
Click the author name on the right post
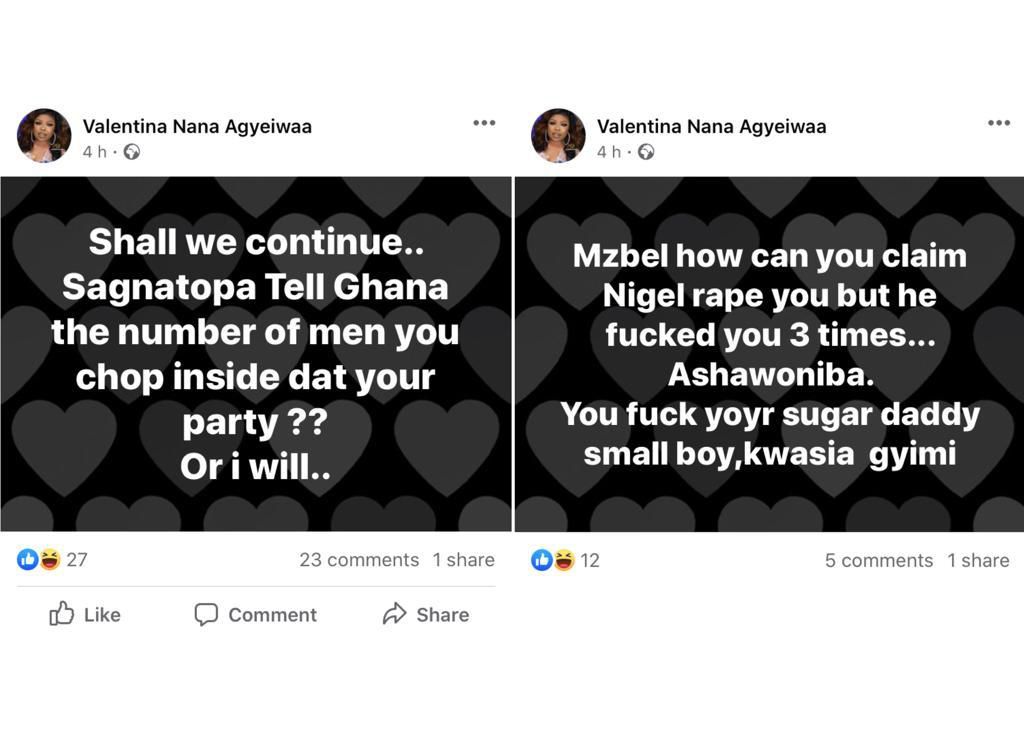tap(711, 127)
